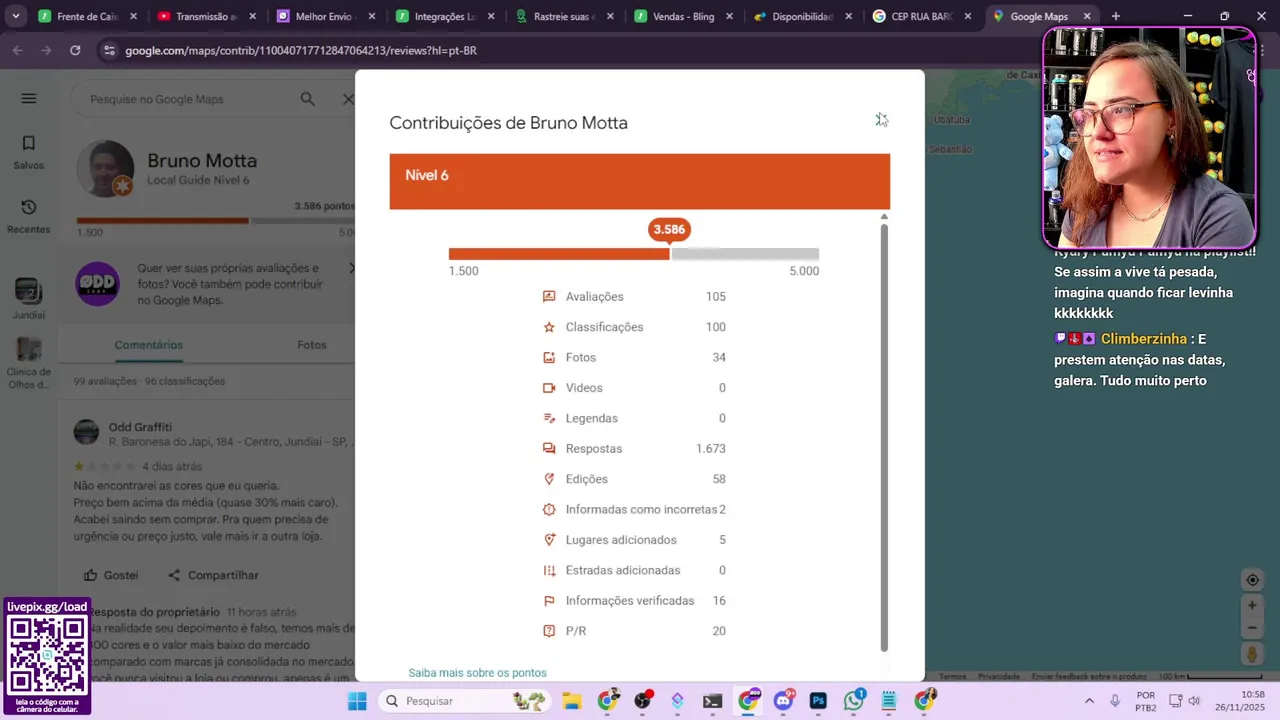Click the Lugares adicionados icon
The height and width of the screenshot is (720, 1280).
[549, 540]
